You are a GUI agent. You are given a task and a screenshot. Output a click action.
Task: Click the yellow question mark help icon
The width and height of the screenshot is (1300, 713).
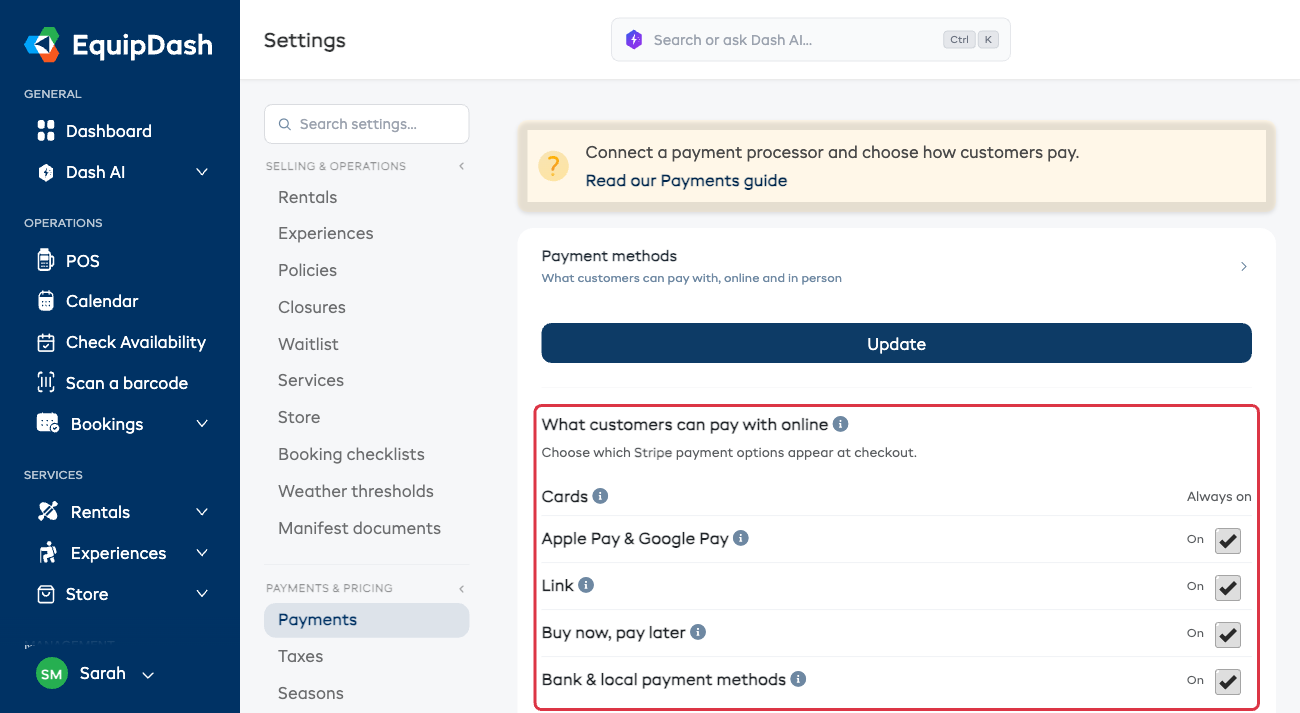coord(553,166)
